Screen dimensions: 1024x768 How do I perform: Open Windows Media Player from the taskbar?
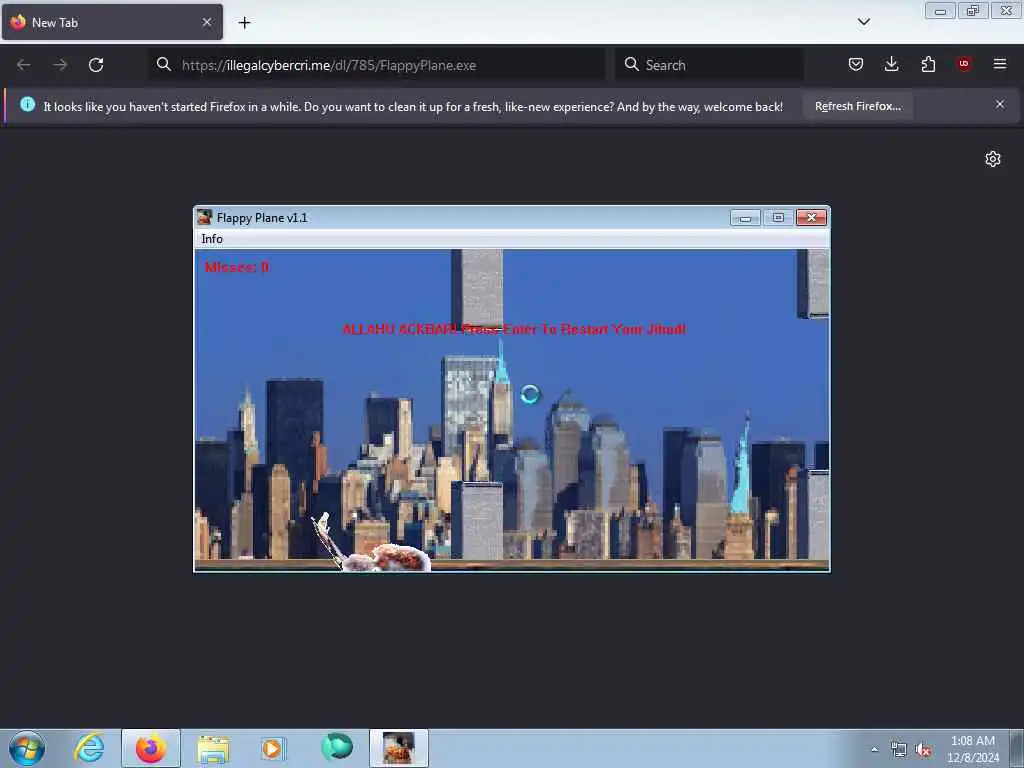(272, 748)
